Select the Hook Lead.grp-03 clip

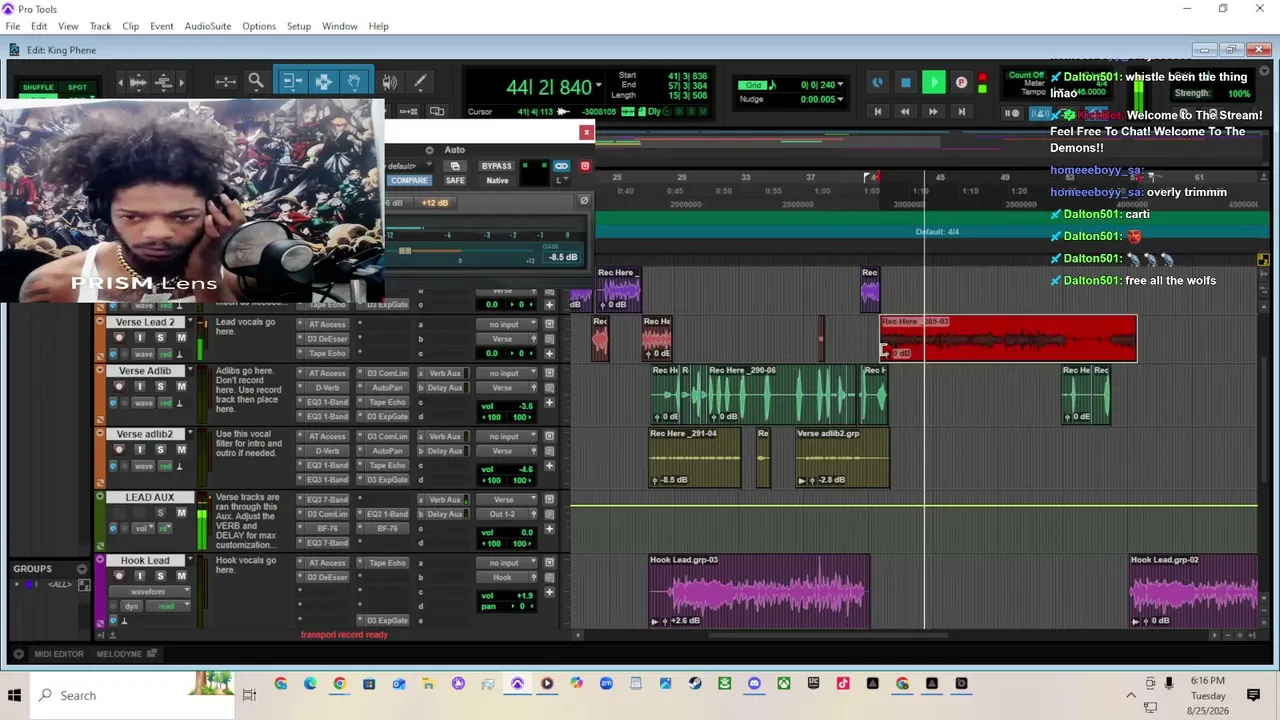pos(759,591)
